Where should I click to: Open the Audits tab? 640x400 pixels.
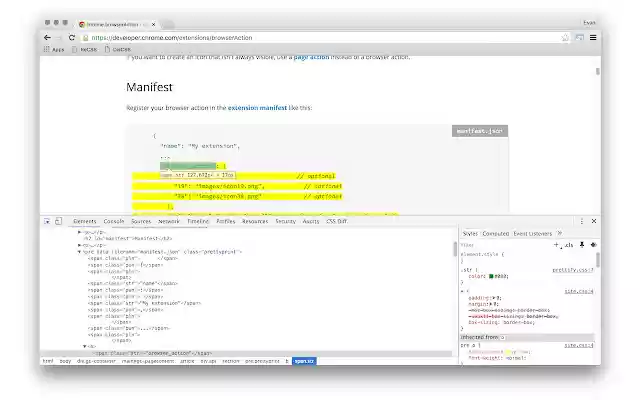point(311,221)
